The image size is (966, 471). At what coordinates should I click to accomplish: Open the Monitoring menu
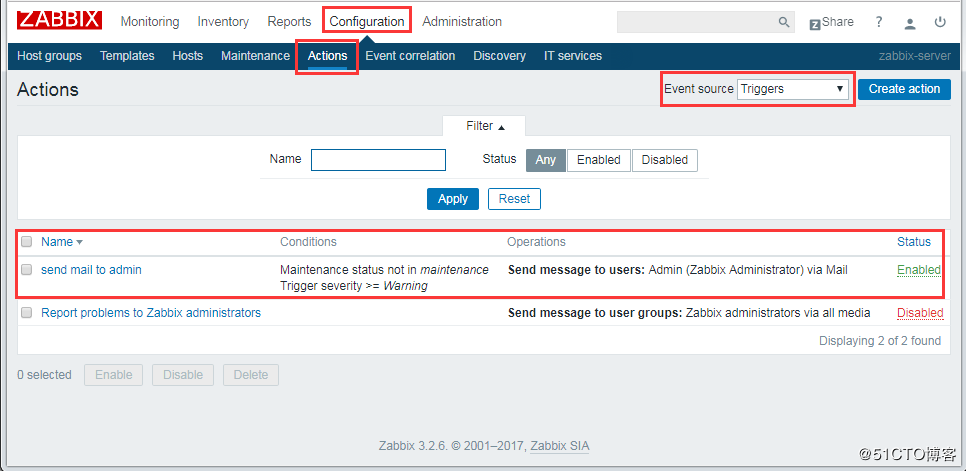(x=150, y=22)
